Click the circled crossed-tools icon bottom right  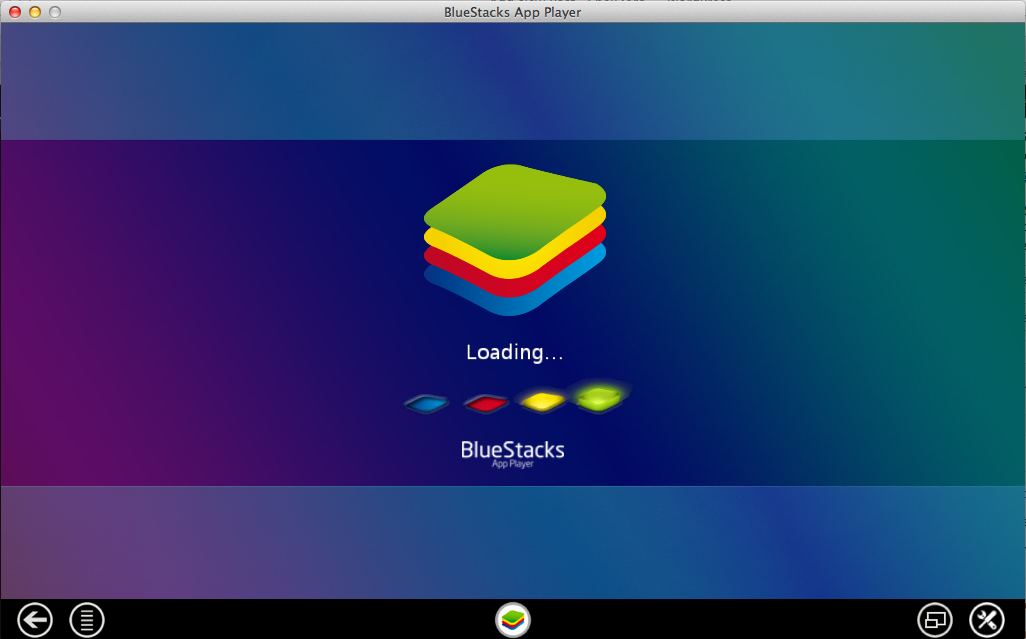(x=988, y=620)
